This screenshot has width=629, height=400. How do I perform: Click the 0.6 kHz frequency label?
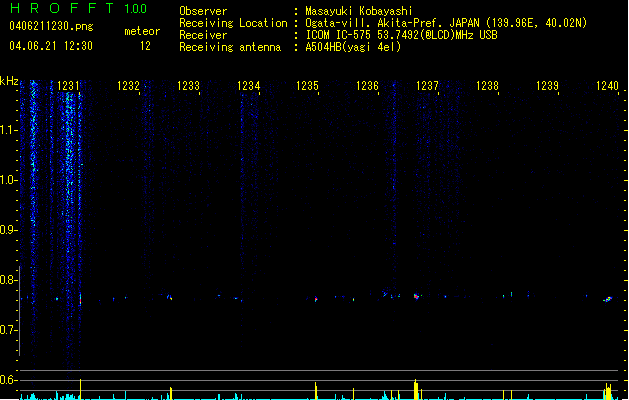(x=8, y=380)
